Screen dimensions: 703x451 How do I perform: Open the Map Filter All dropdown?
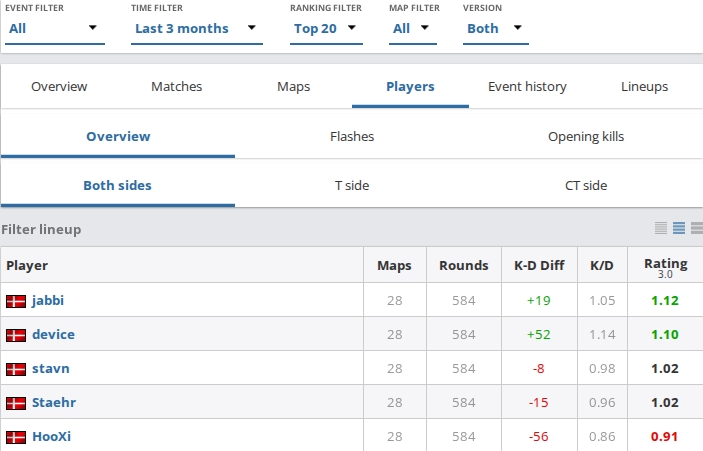coord(413,29)
